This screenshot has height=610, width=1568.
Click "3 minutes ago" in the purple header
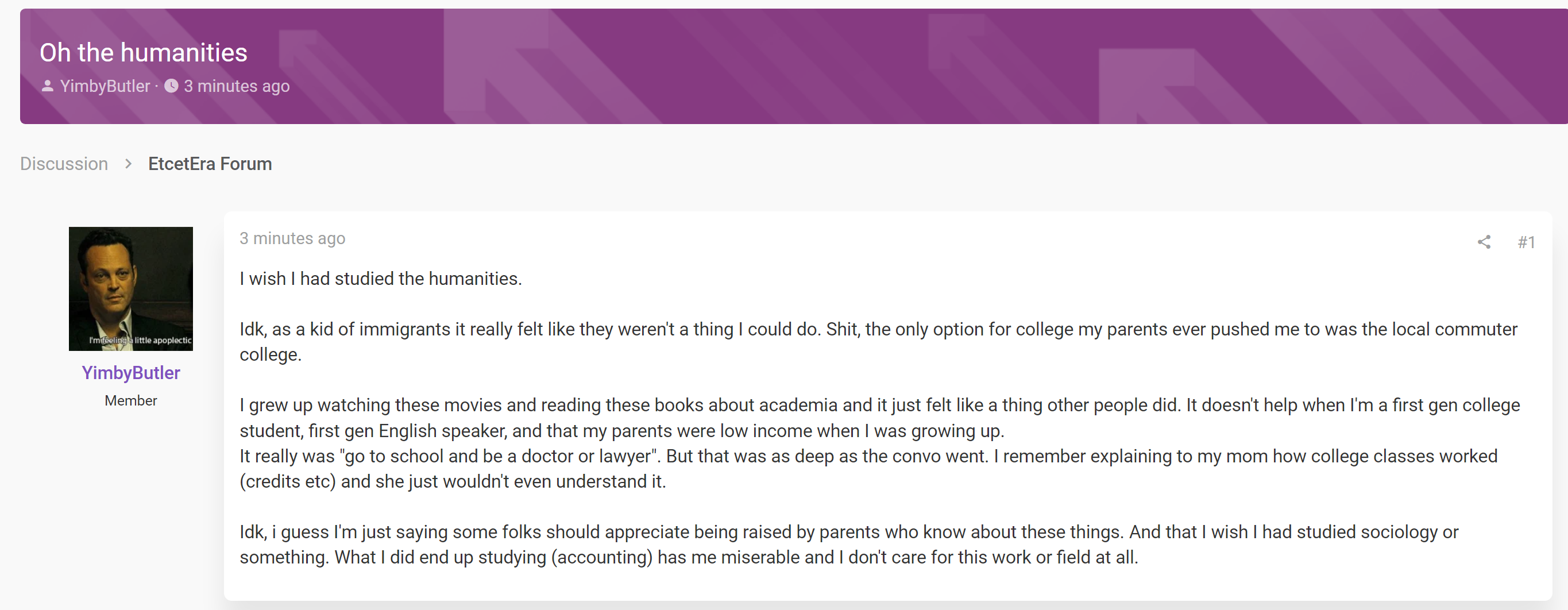237,86
